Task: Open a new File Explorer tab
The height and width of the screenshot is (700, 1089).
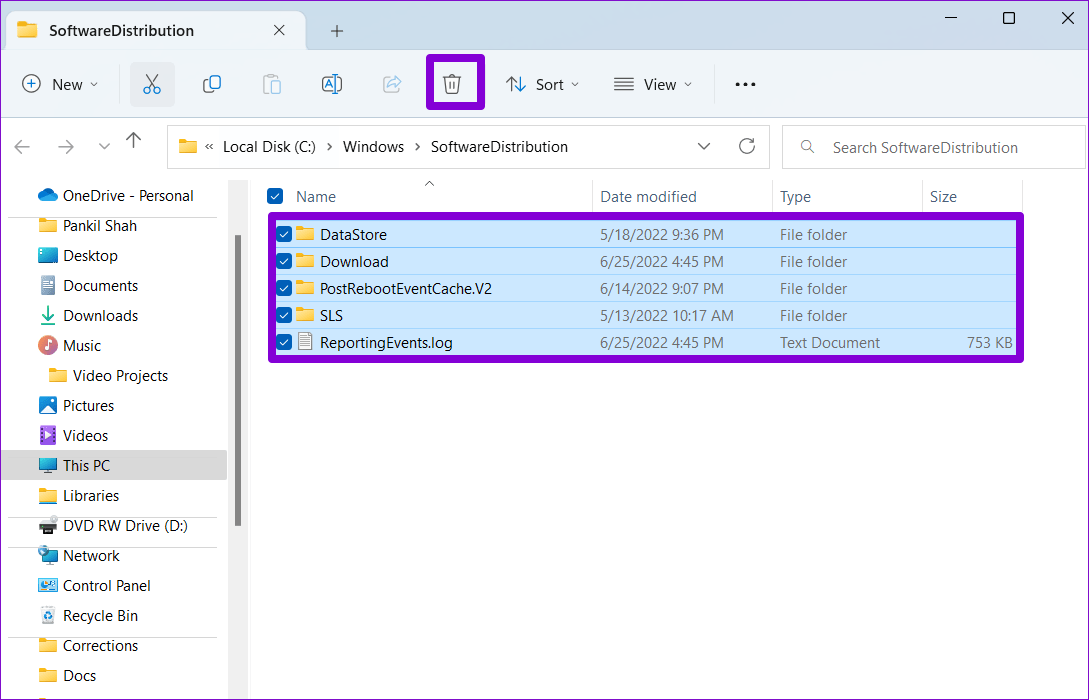Action: click(336, 31)
